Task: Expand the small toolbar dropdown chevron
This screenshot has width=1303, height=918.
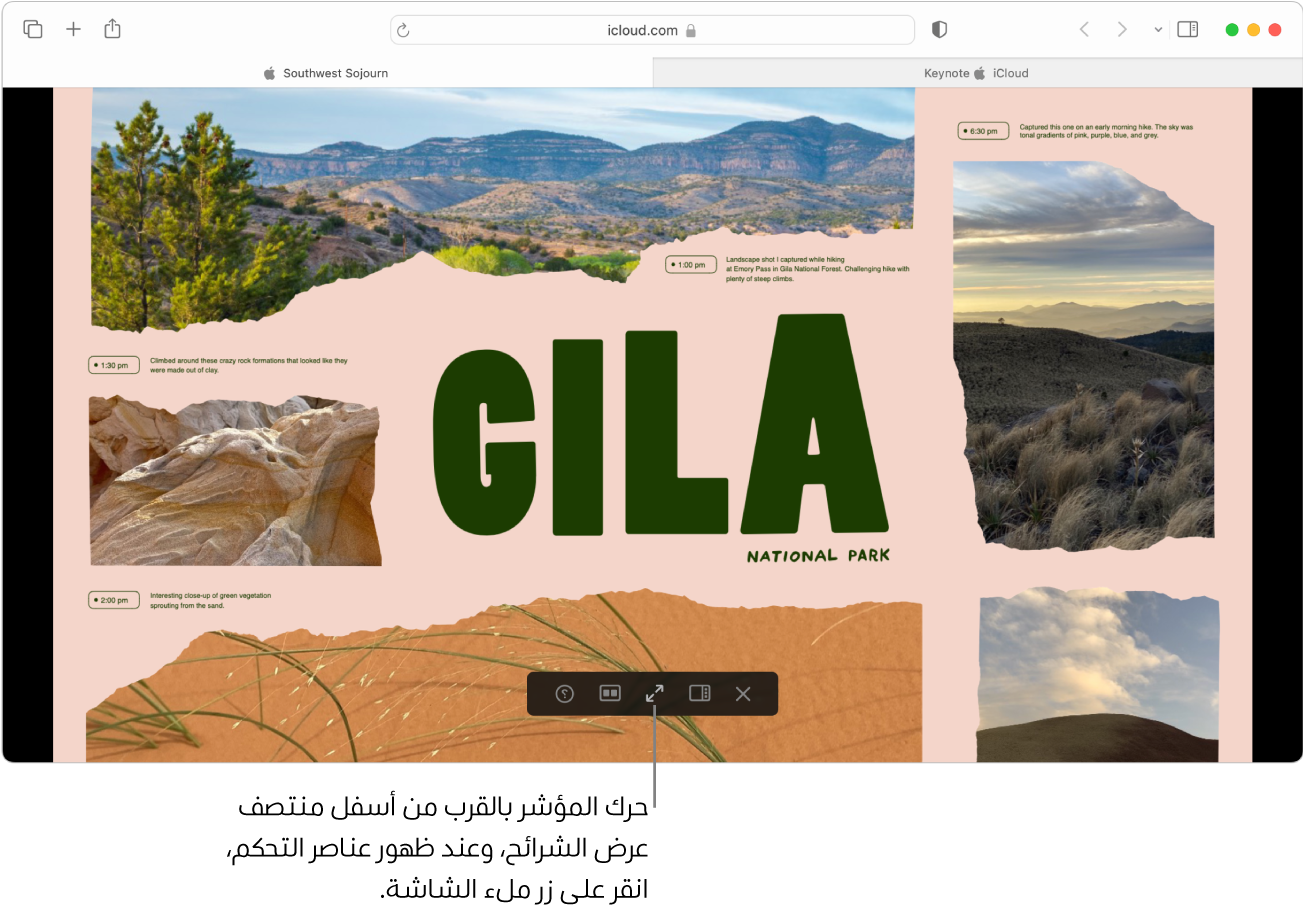Action: (1158, 30)
